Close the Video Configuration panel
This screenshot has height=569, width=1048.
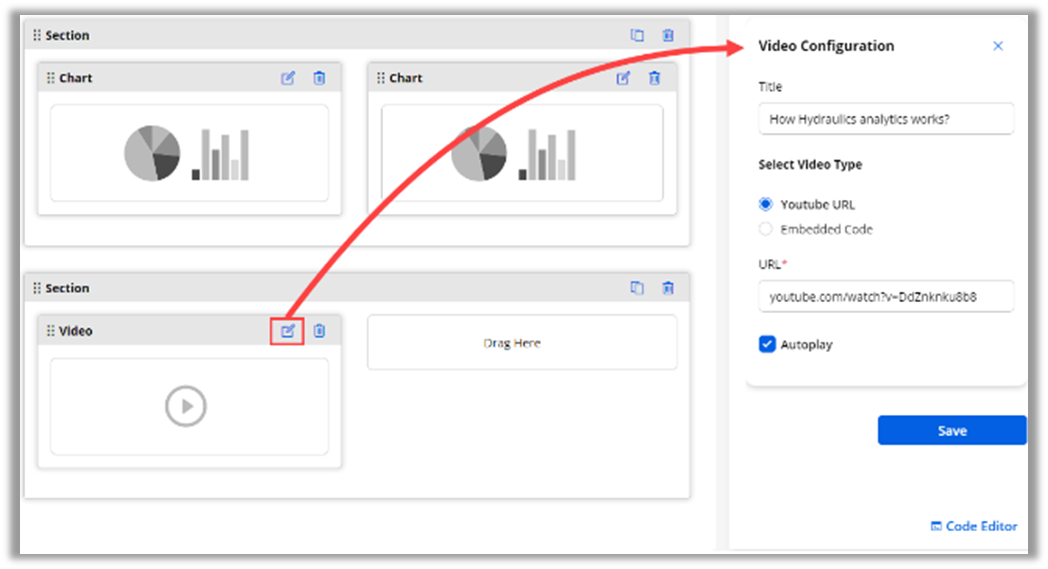(997, 46)
